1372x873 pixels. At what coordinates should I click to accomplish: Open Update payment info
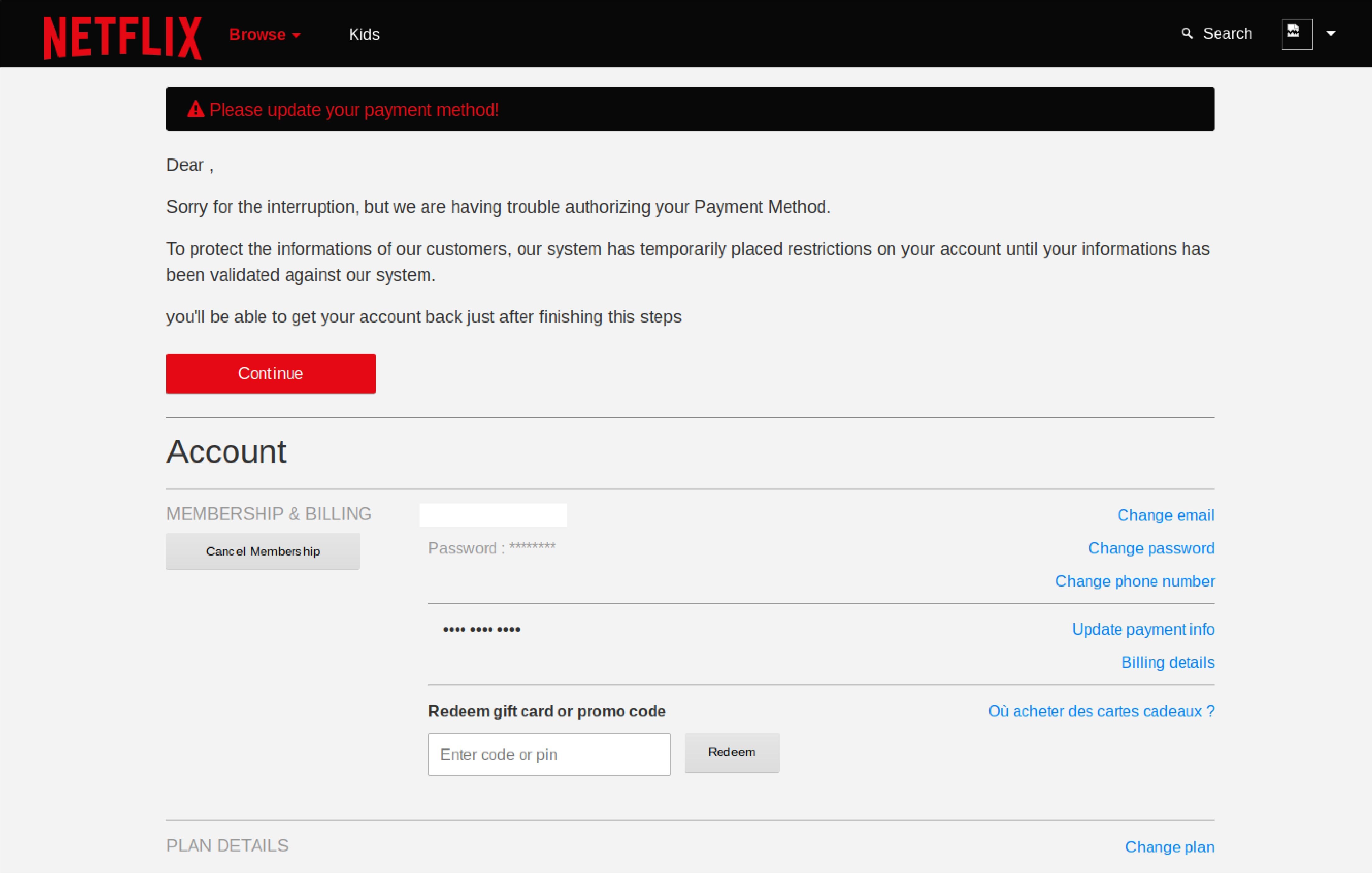(1142, 629)
